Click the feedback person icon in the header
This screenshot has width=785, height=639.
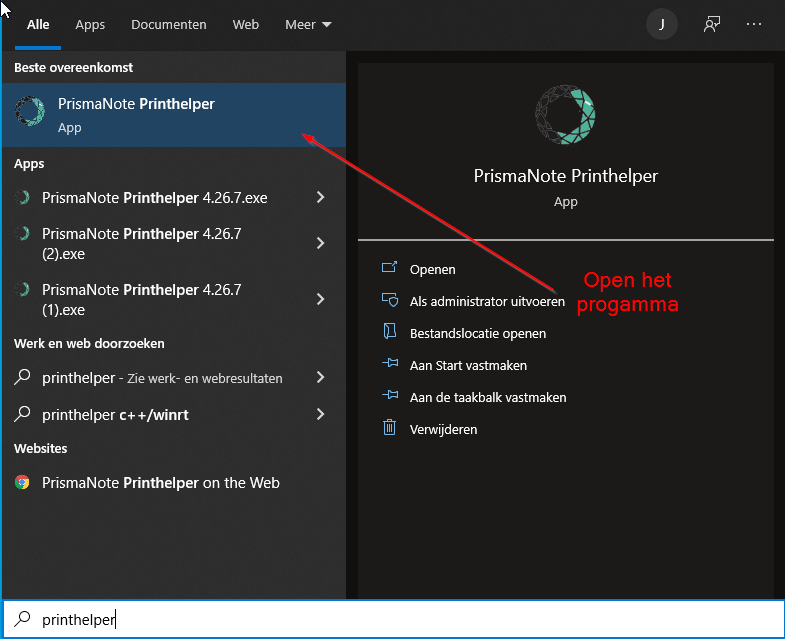click(x=712, y=24)
